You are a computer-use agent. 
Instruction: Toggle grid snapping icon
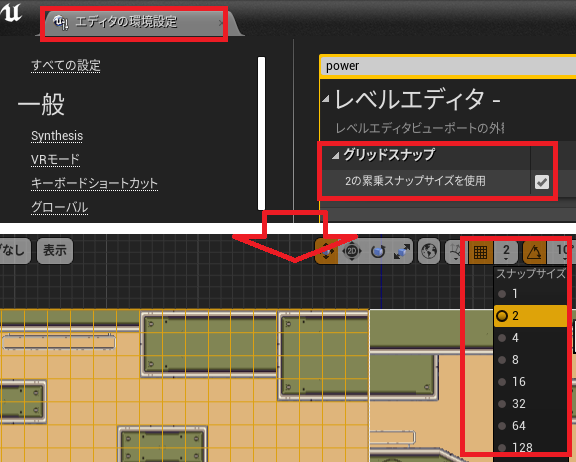click(x=480, y=252)
